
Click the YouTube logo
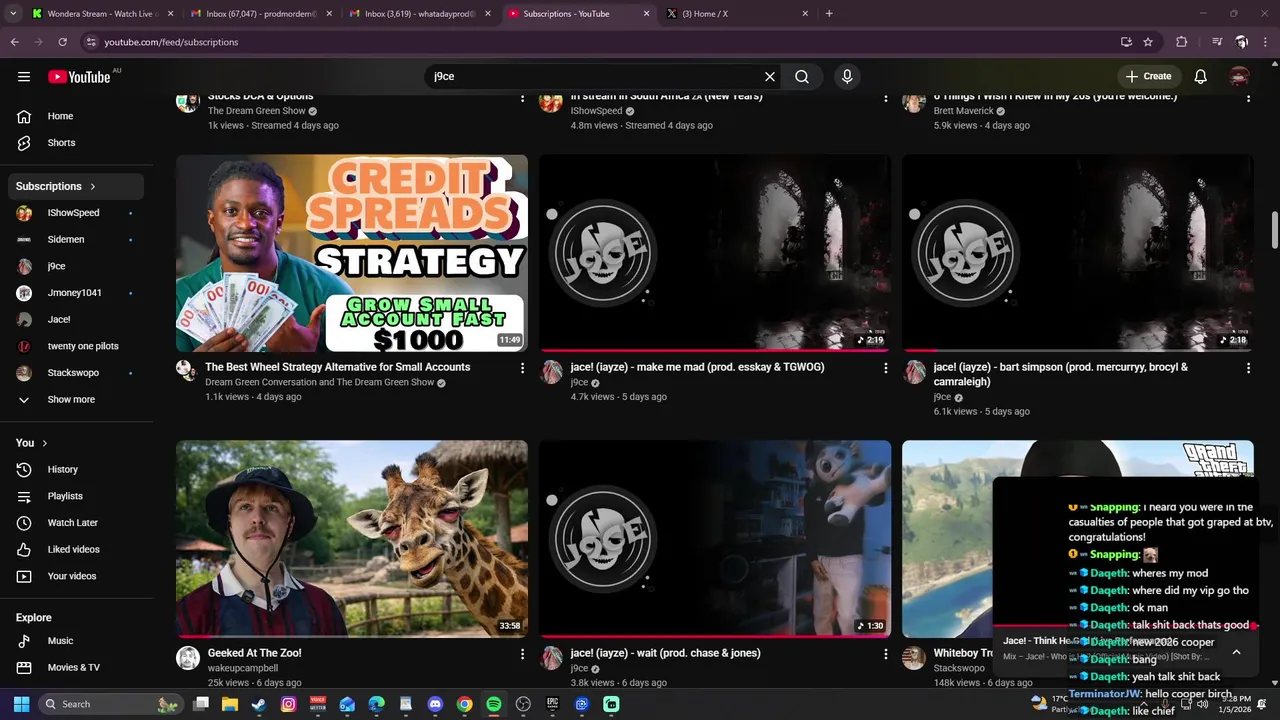(79, 77)
